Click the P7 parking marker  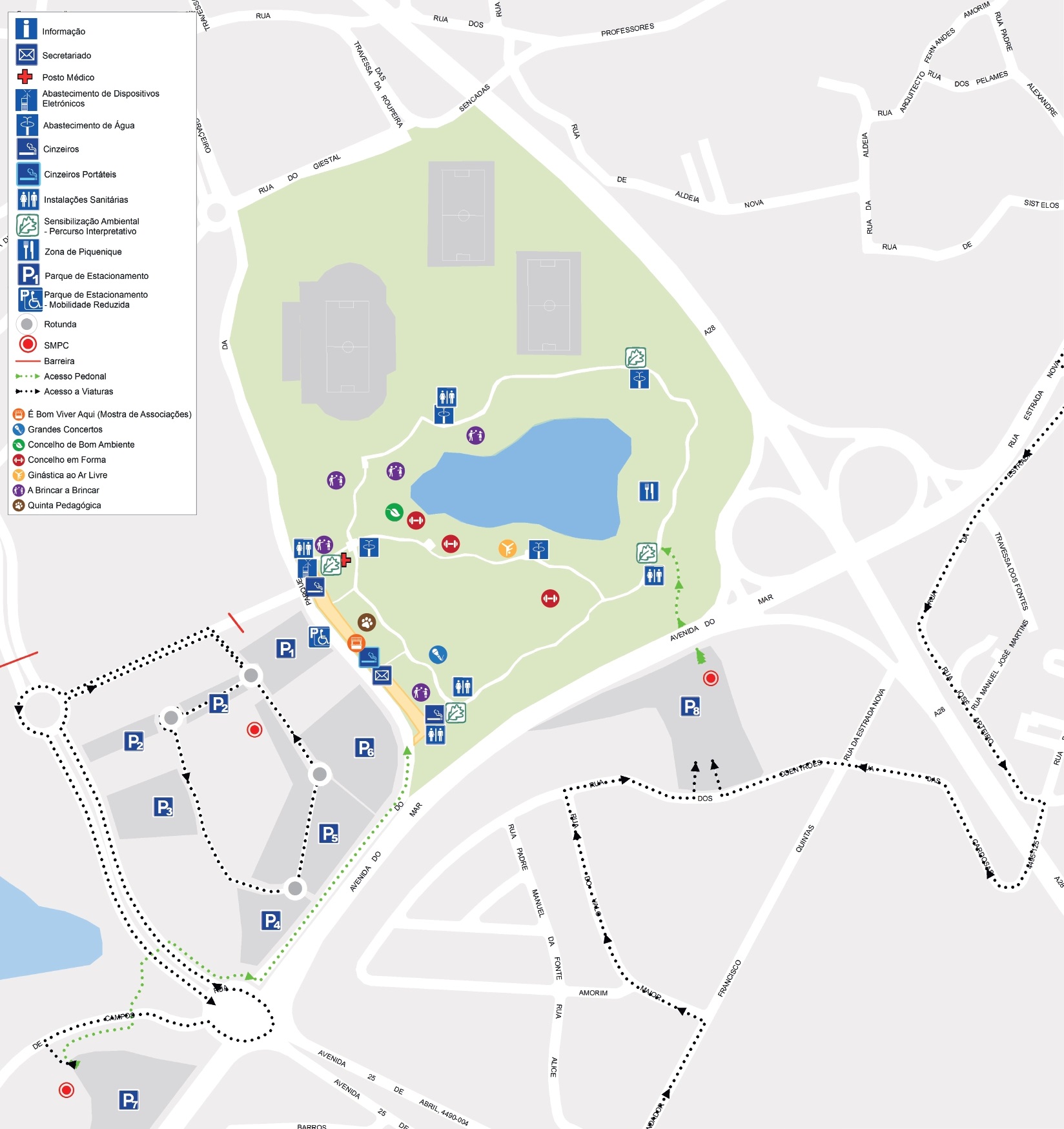pos(128,1100)
